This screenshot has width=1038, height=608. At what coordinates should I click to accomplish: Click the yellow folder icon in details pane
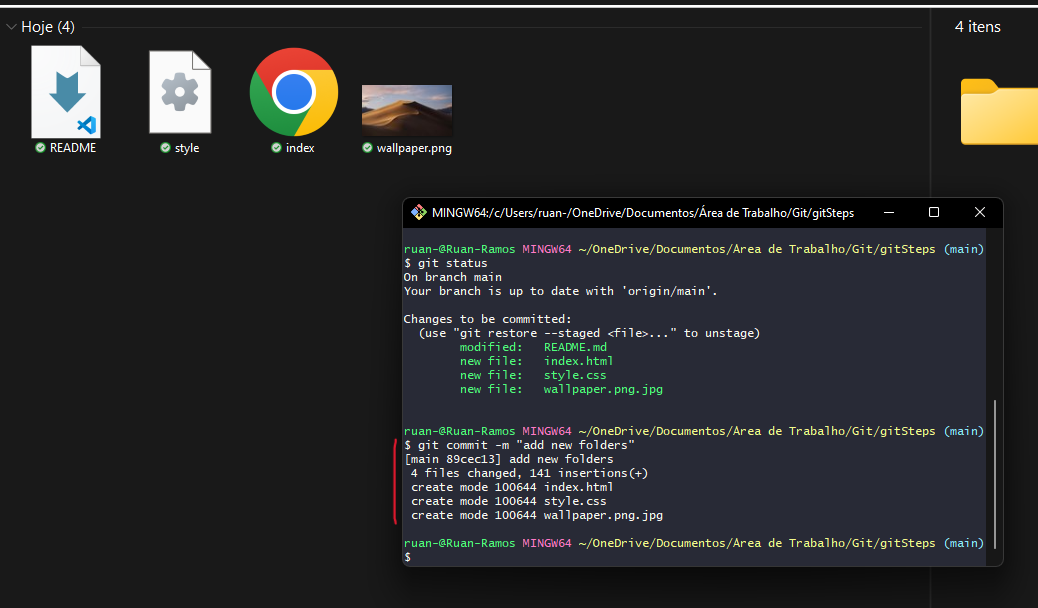pyautogui.click(x=999, y=111)
